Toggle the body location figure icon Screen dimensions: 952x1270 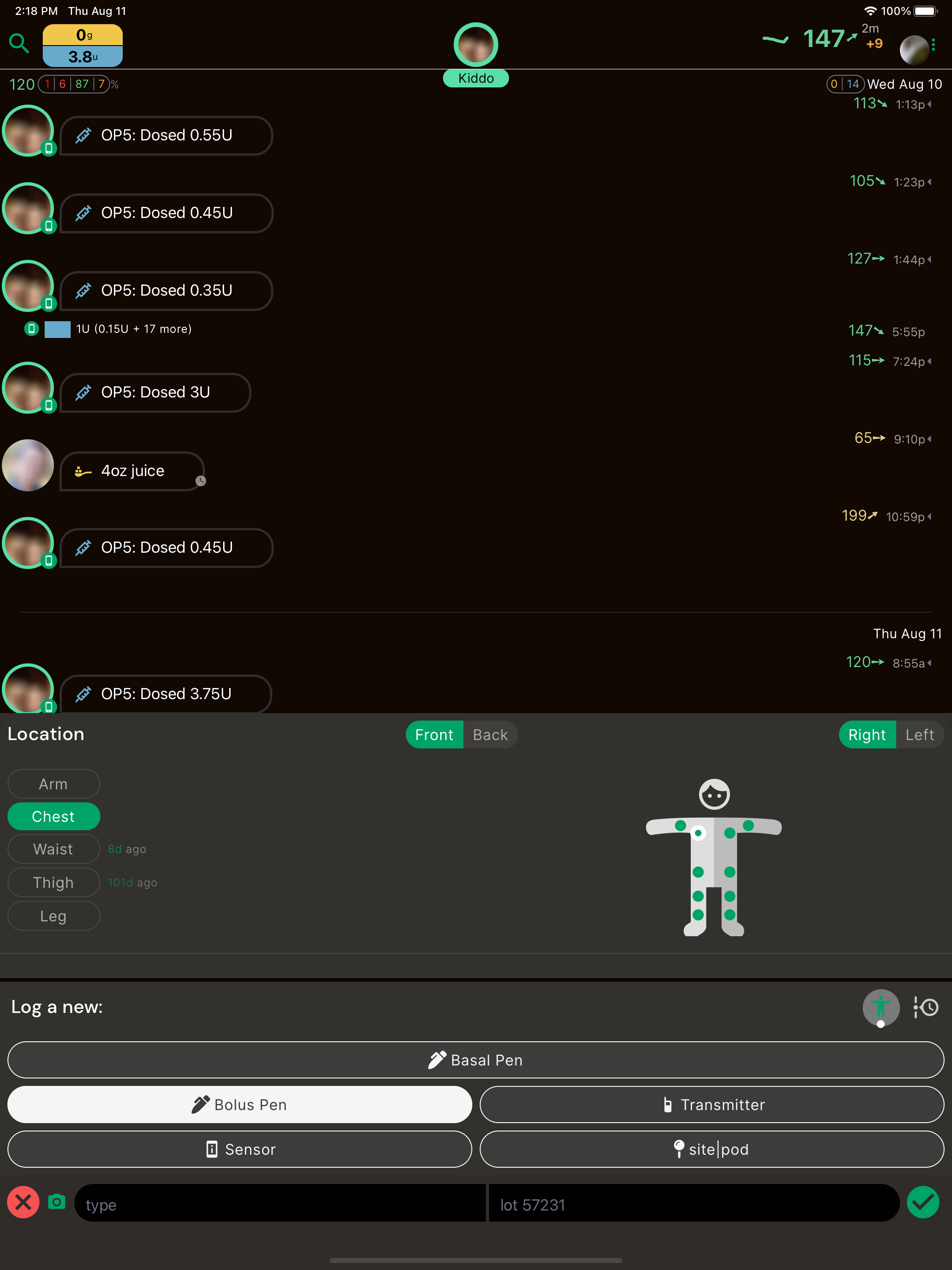[x=881, y=1008]
